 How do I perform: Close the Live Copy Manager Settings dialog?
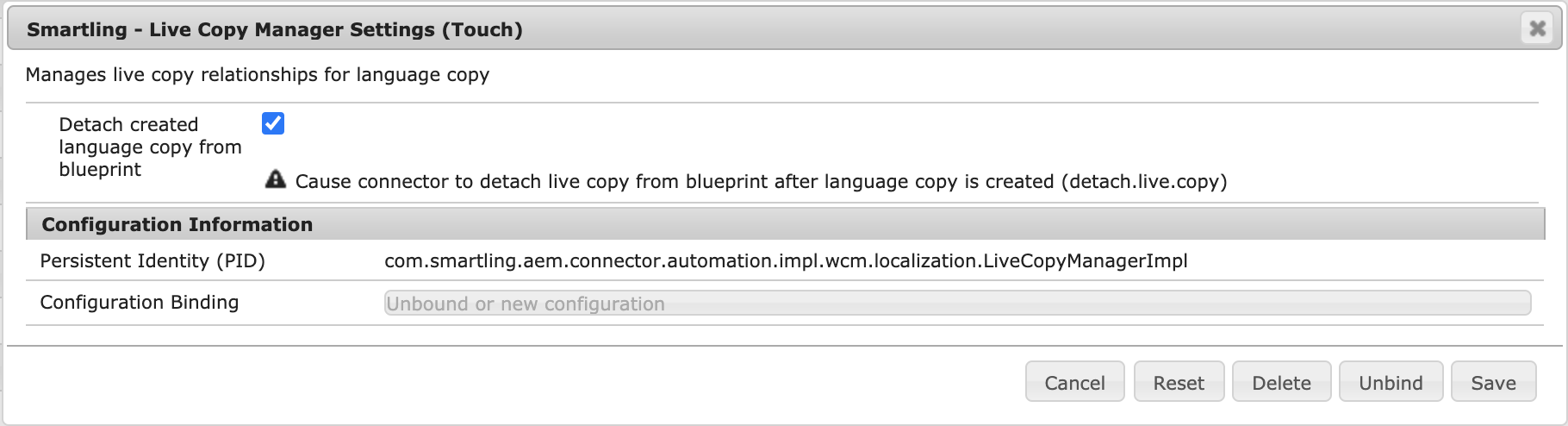click(1537, 28)
